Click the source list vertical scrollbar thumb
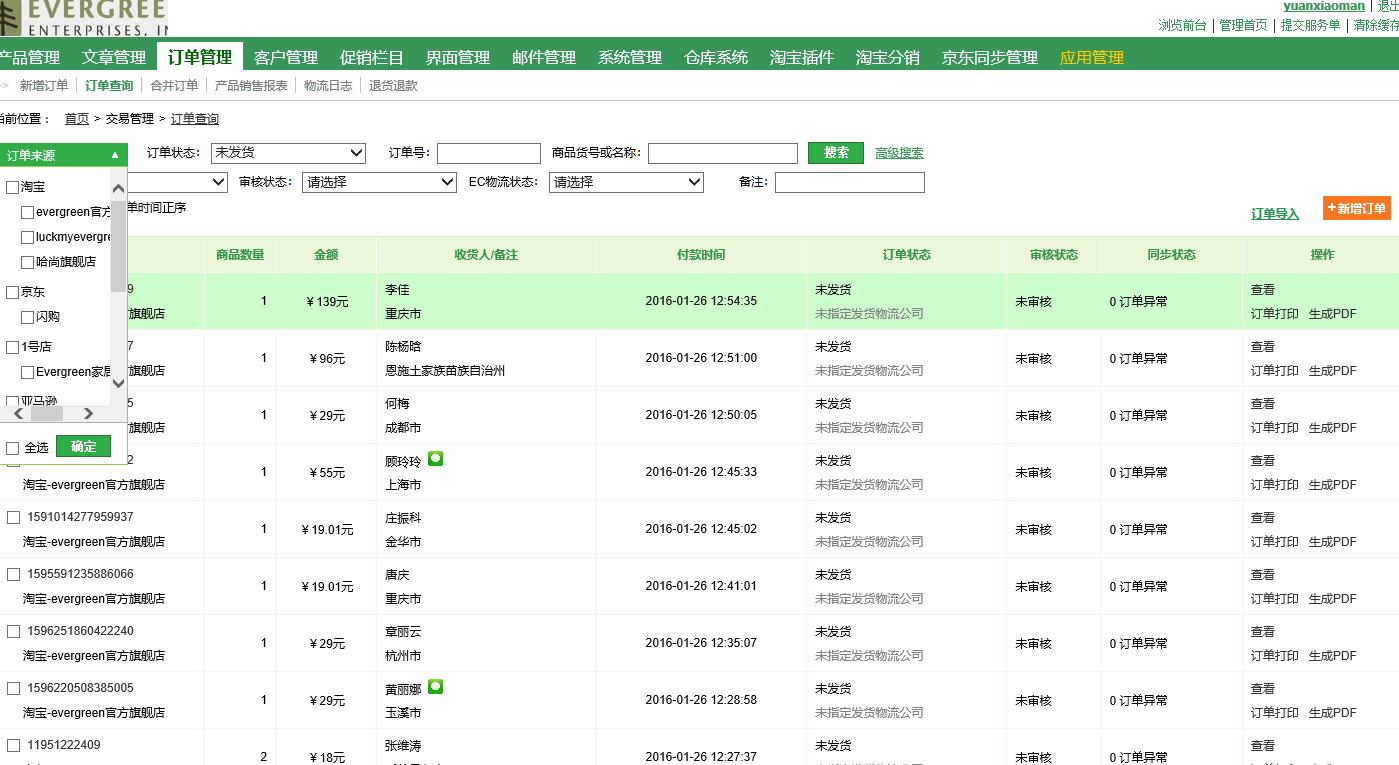The width and height of the screenshot is (1399, 765). tap(118, 247)
